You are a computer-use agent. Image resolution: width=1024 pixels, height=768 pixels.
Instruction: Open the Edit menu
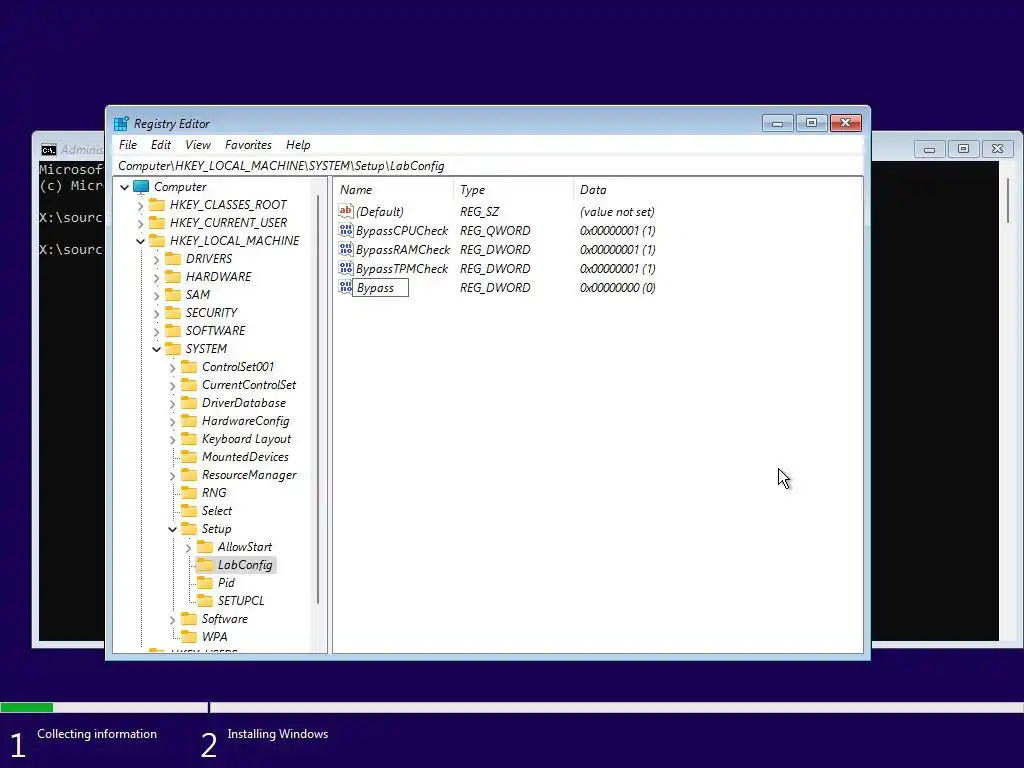coord(161,145)
